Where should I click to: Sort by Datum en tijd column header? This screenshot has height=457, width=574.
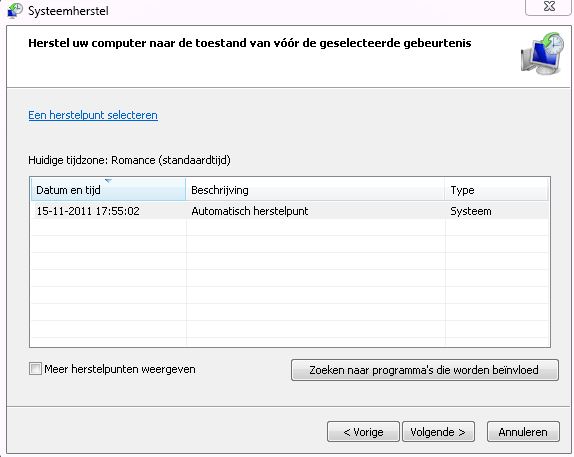click(x=108, y=190)
